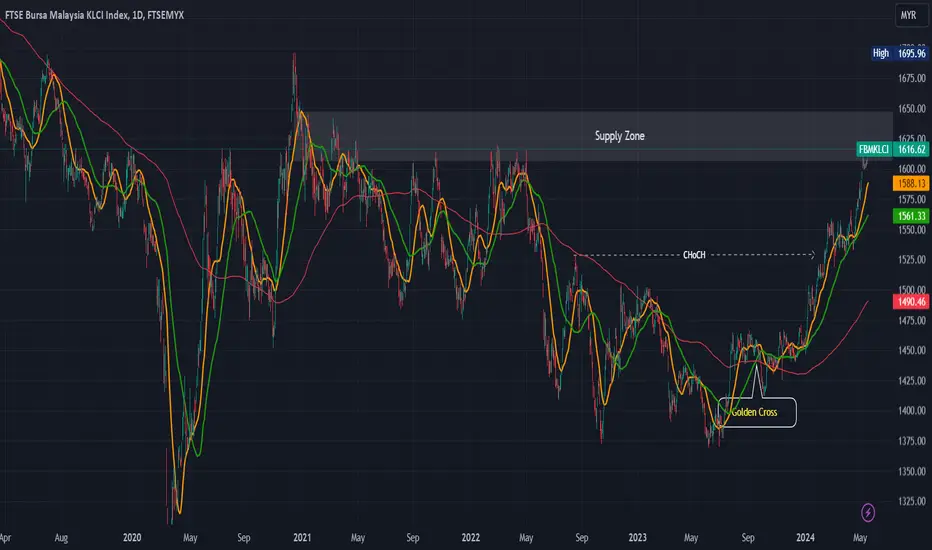Select the CHoCH annotation text

(694, 255)
